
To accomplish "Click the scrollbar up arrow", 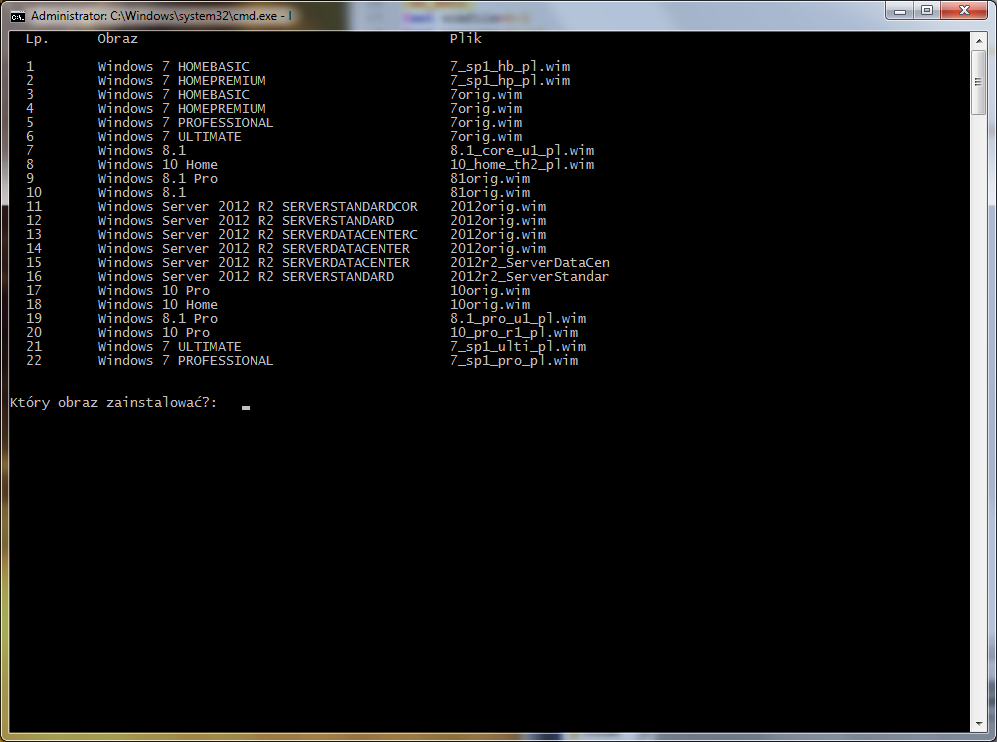I will point(978,41).
